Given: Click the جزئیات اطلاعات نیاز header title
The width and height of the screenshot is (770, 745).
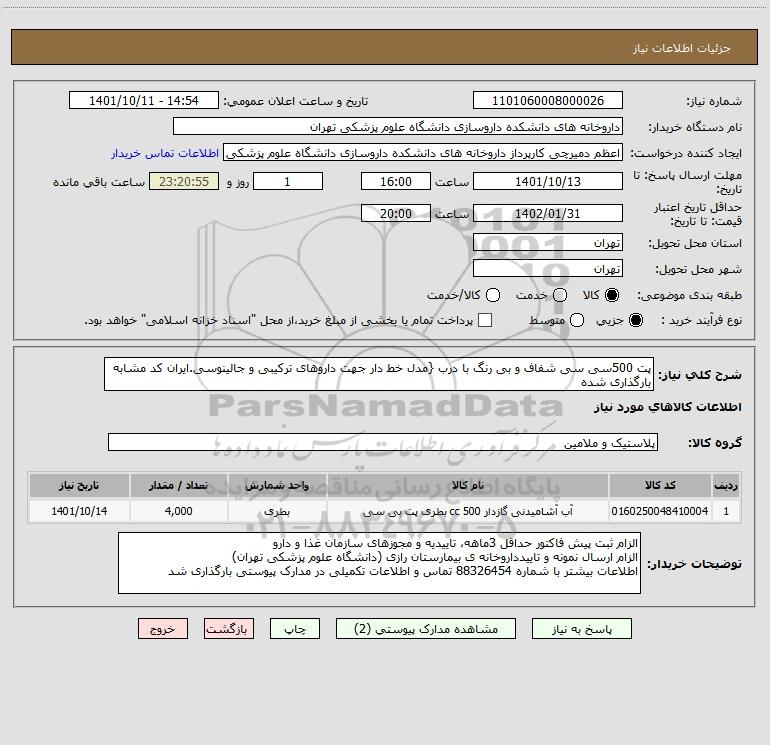Looking at the screenshot, I should (x=682, y=48).
